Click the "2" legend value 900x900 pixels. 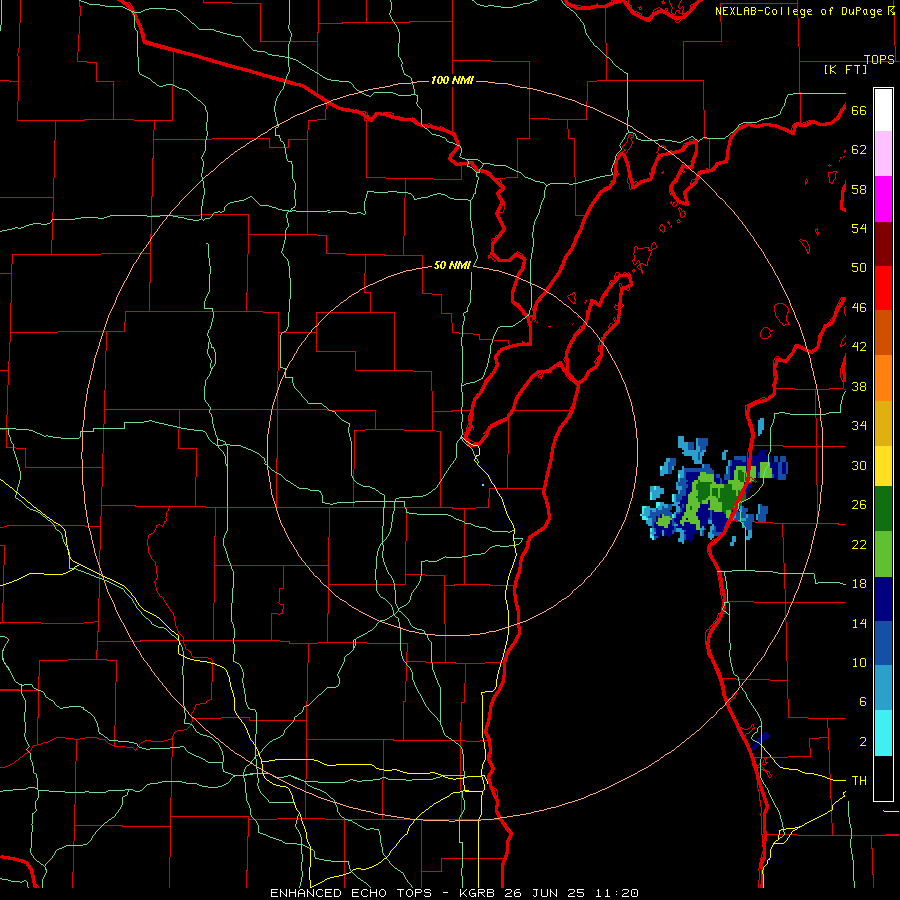tap(862, 742)
